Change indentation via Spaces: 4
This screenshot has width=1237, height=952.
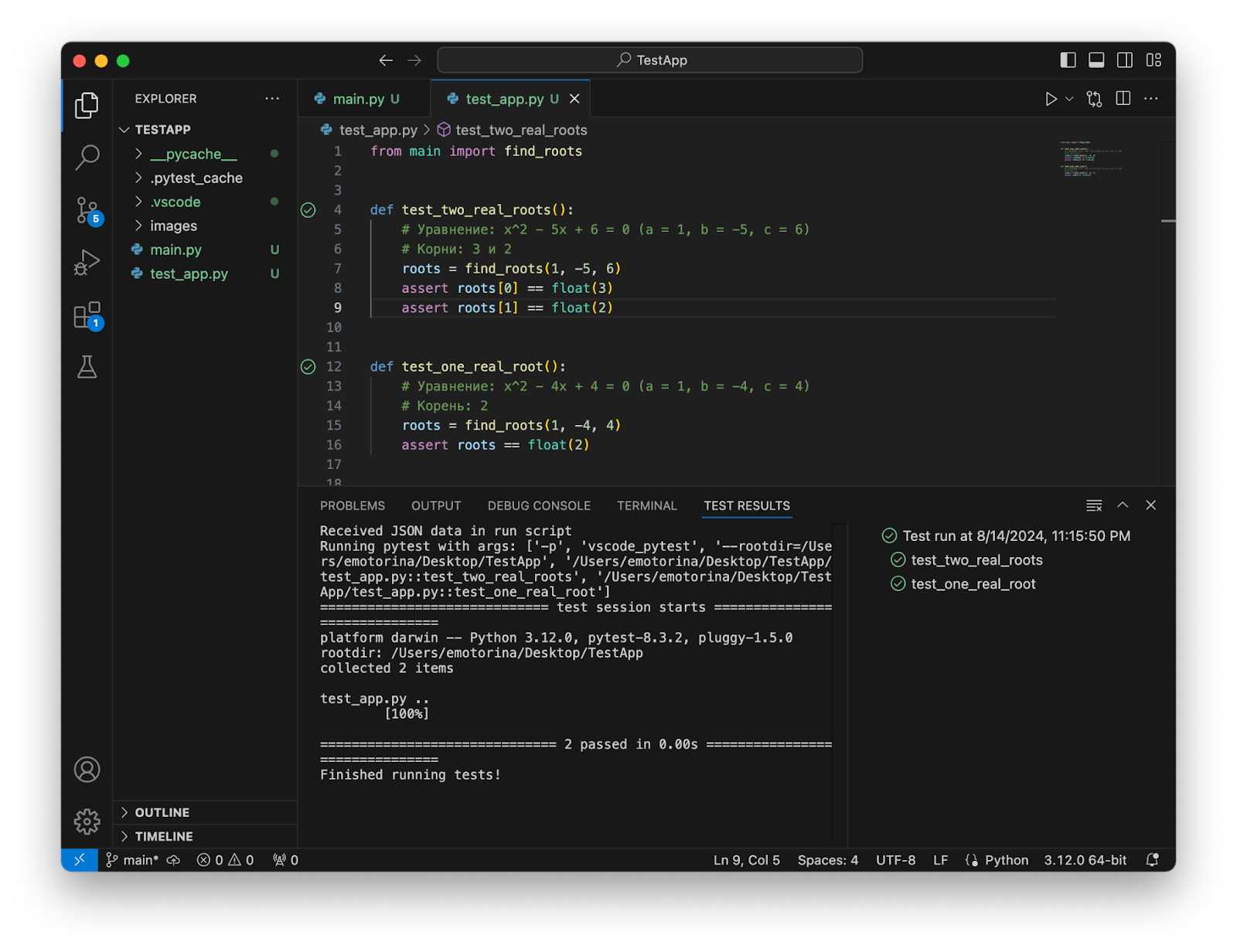point(828,860)
